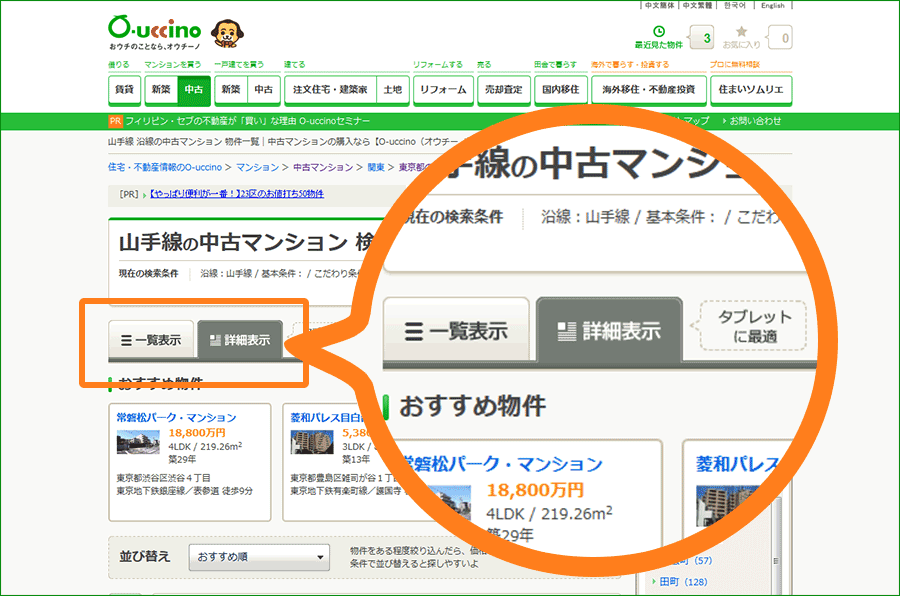Open the recently viewed counter showing 3
The image size is (900, 596).
(707, 39)
